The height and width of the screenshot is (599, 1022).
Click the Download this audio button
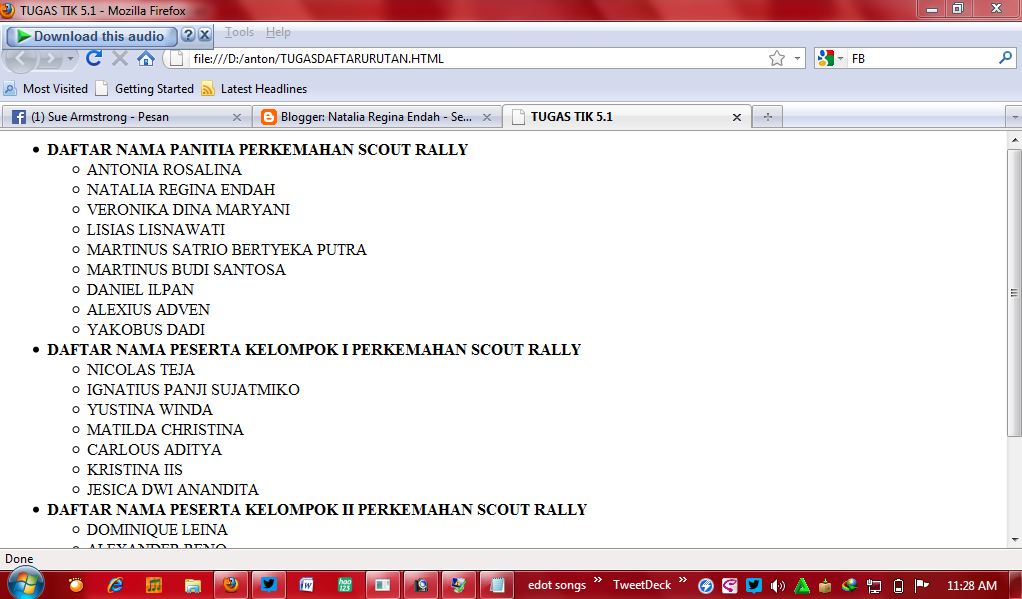(x=91, y=37)
